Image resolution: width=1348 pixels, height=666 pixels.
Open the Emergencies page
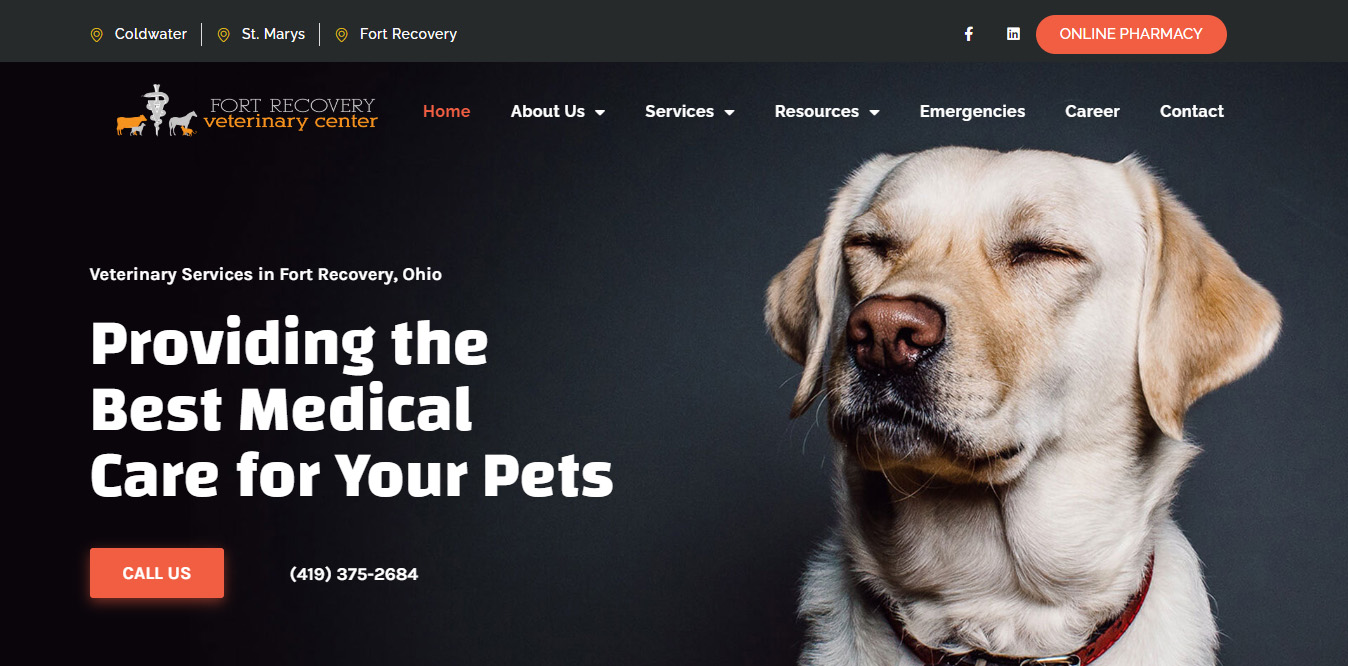coord(972,111)
